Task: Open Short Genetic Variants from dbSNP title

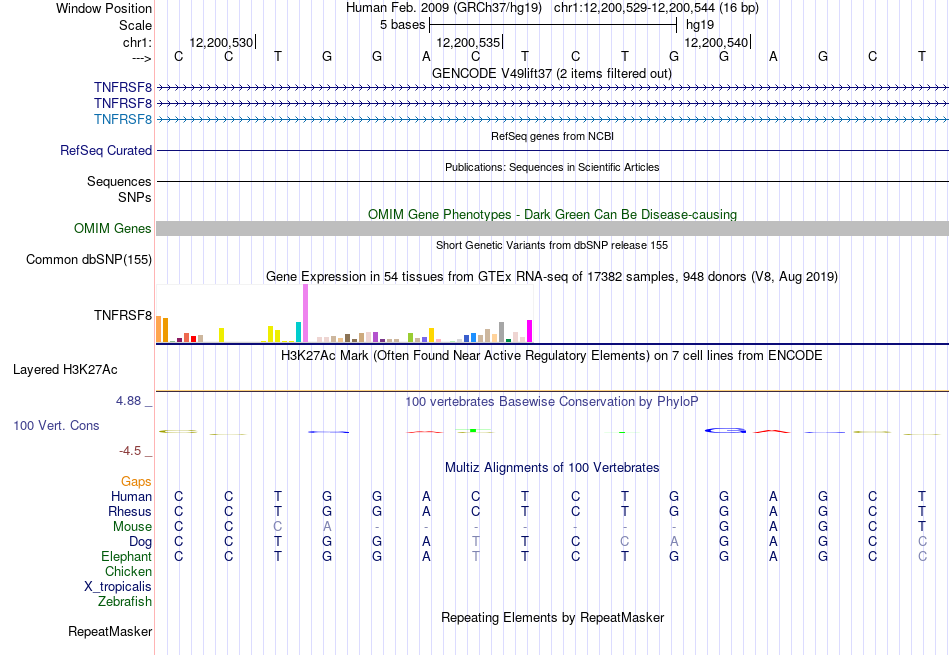Action: [x=552, y=245]
